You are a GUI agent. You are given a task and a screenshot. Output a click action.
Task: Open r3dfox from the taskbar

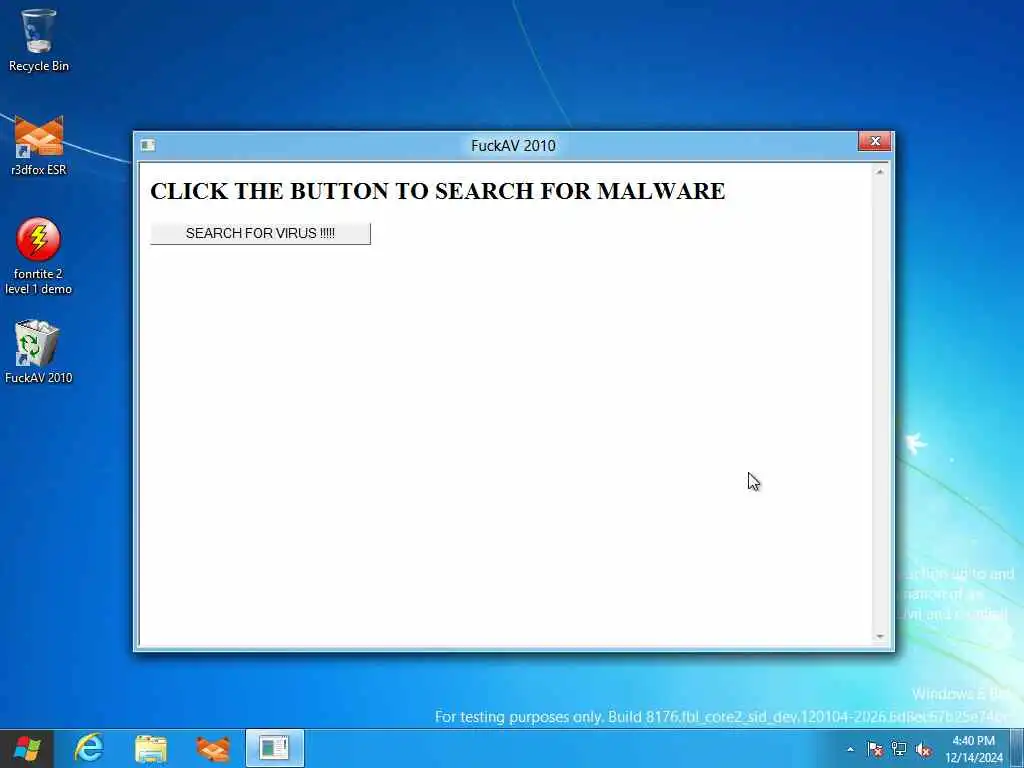click(x=213, y=748)
